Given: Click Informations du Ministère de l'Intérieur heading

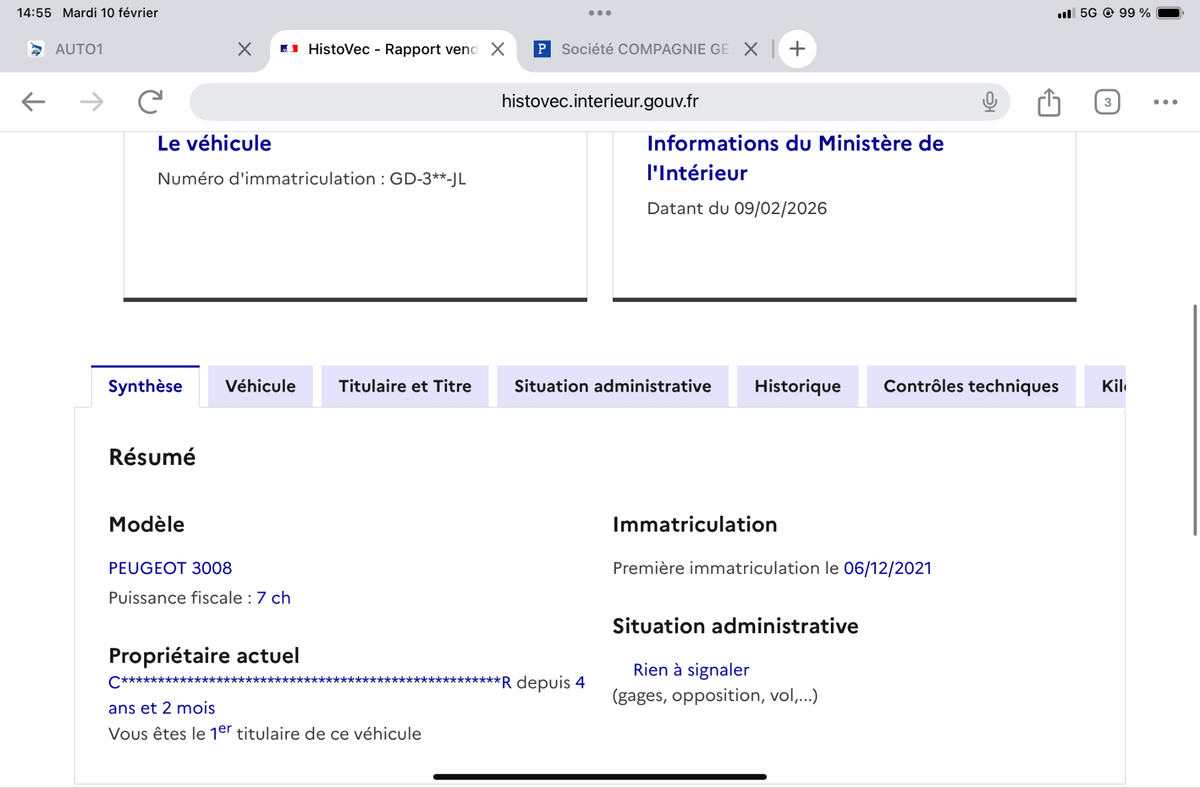Looking at the screenshot, I should coord(795,158).
